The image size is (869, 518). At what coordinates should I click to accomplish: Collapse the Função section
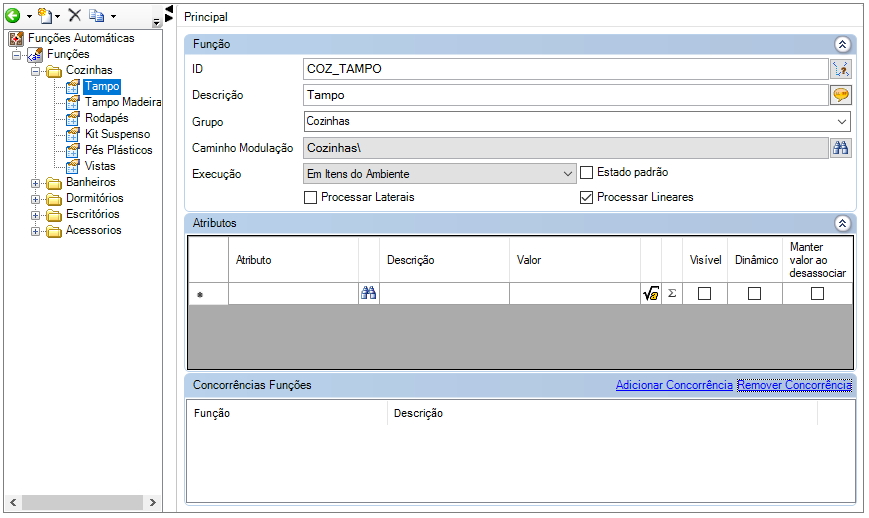[x=842, y=44]
